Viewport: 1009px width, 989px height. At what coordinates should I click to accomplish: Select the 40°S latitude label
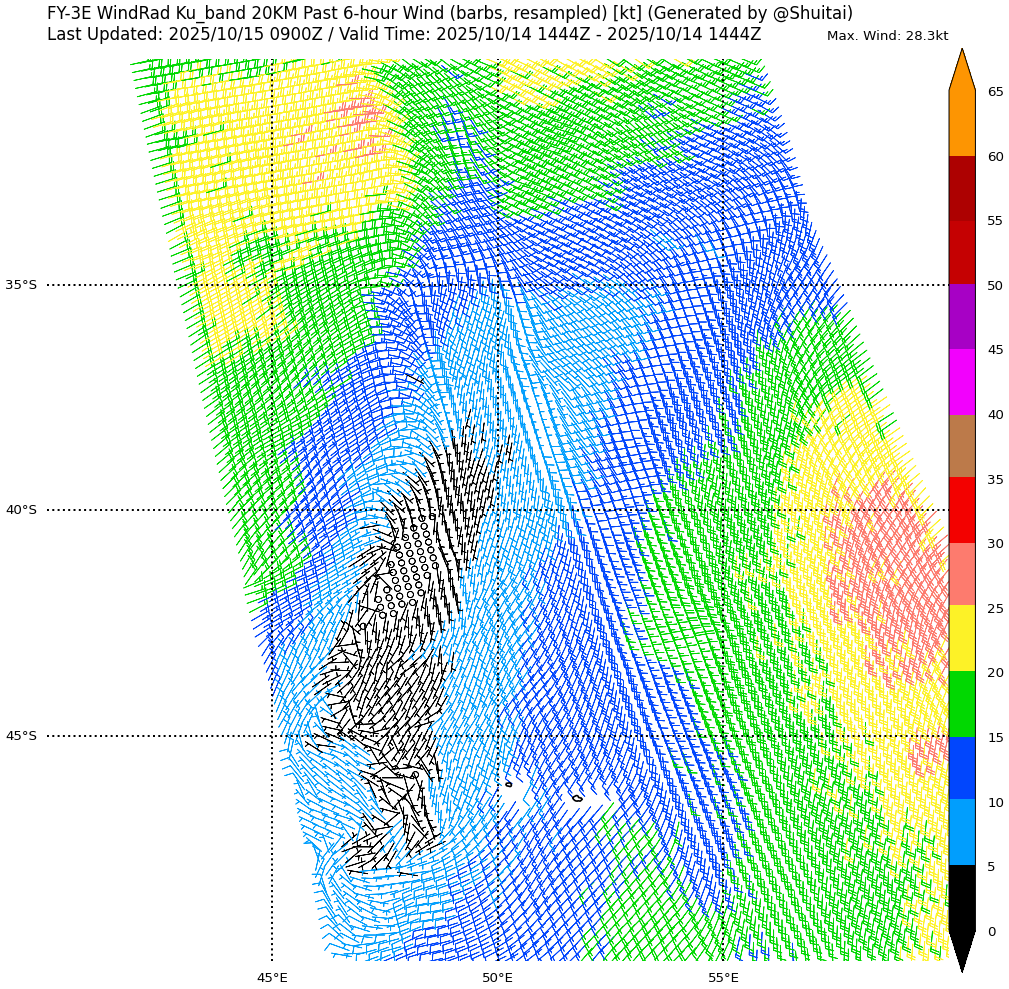(21, 510)
